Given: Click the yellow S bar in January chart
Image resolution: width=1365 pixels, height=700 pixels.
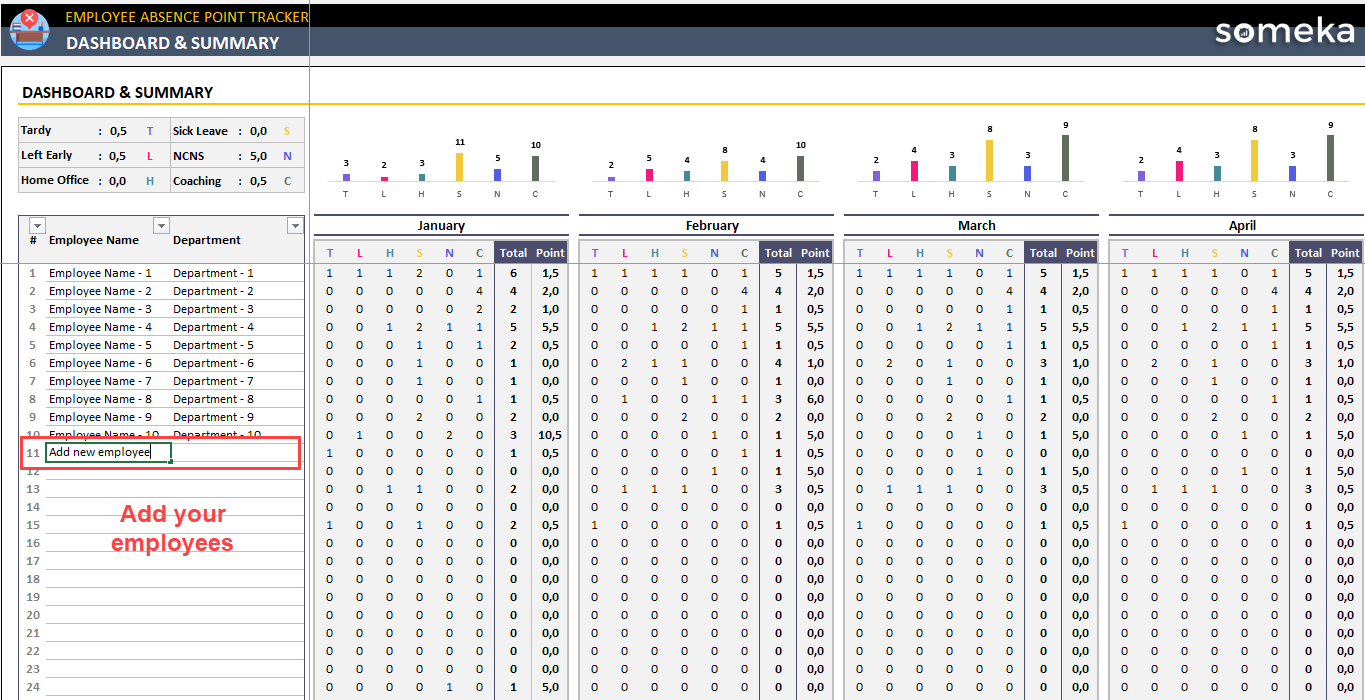Looking at the screenshot, I should tap(460, 166).
